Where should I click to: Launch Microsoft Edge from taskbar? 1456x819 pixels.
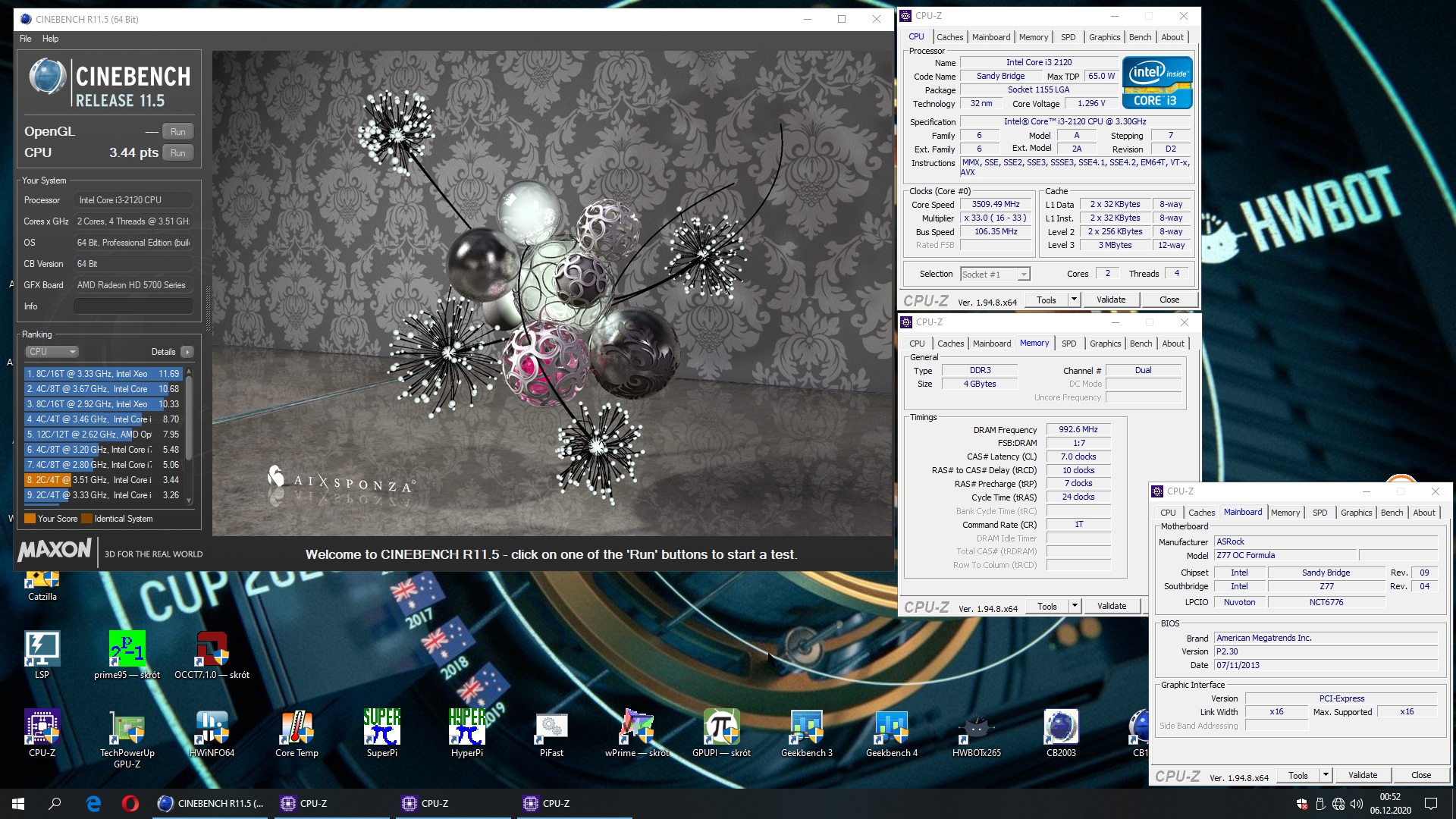pos(93,803)
